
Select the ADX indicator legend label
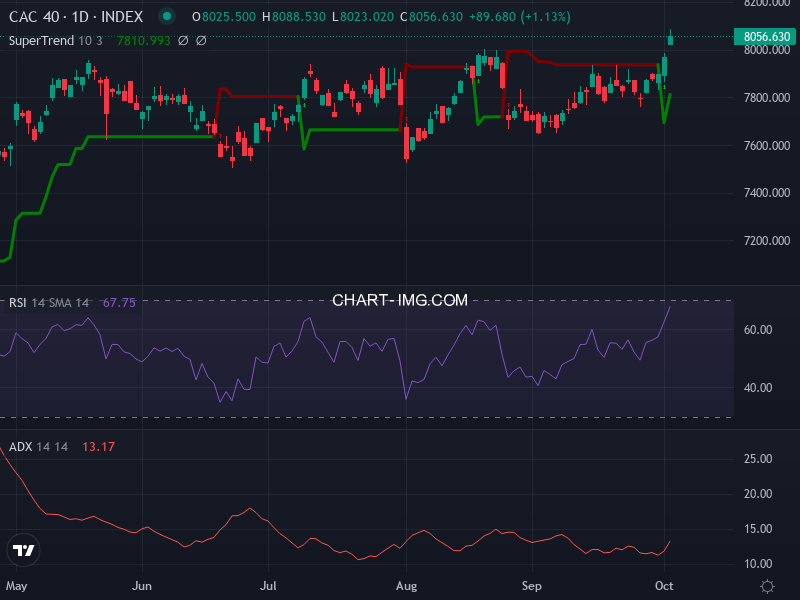tap(20, 447)
